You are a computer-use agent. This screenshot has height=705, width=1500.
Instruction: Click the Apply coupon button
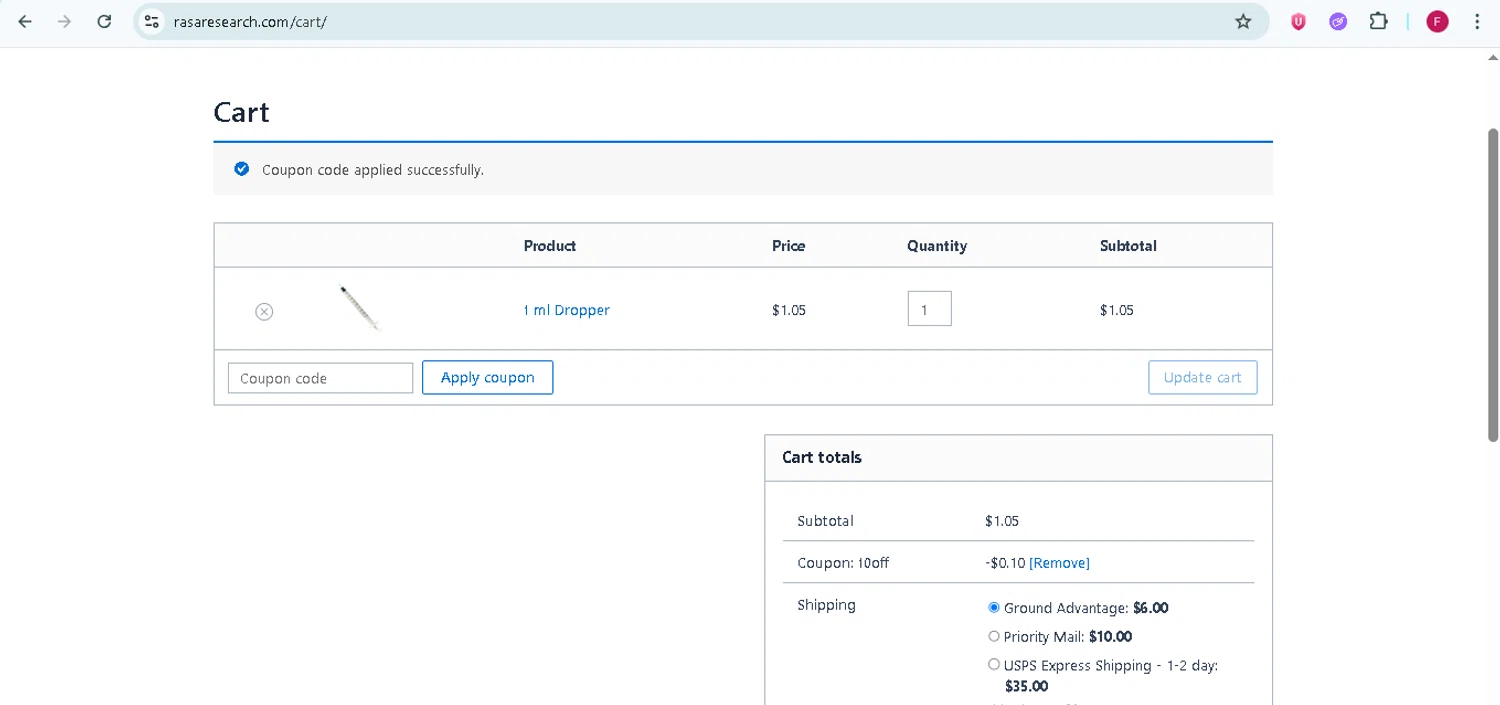(x=487, y=377)
